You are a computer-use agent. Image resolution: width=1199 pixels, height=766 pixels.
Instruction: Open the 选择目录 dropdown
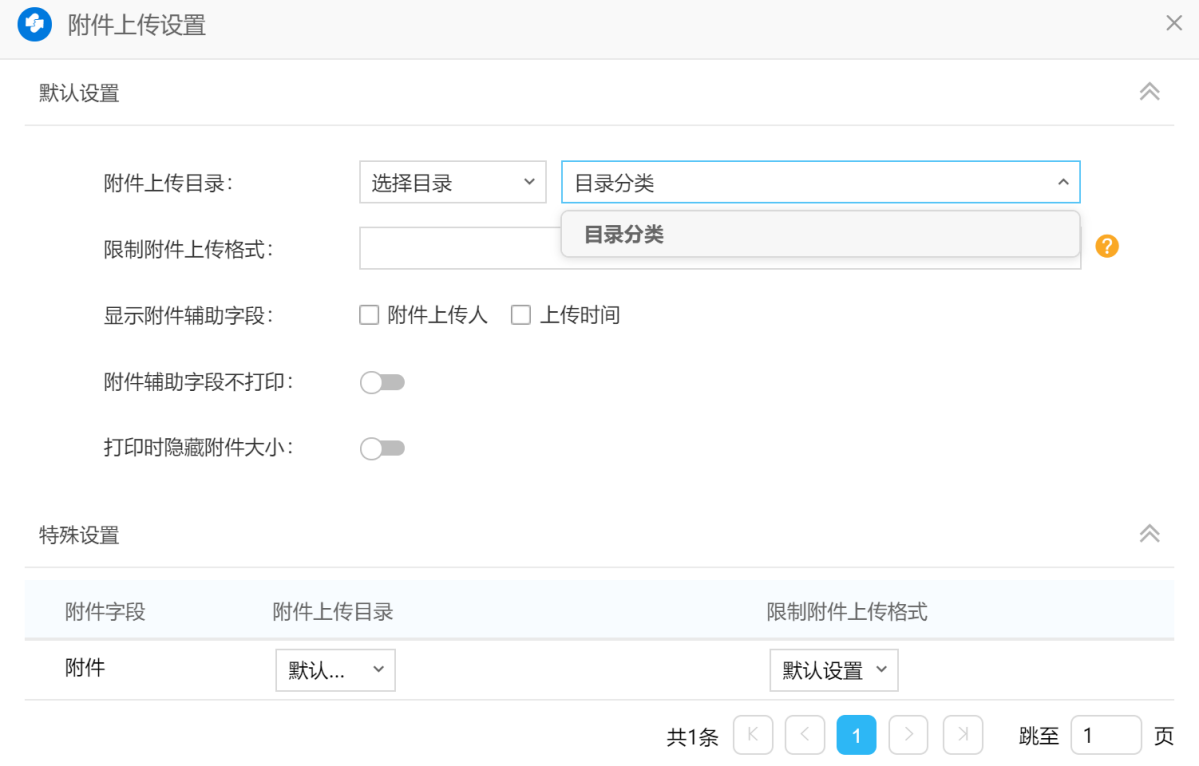click(x=452, y=183)
